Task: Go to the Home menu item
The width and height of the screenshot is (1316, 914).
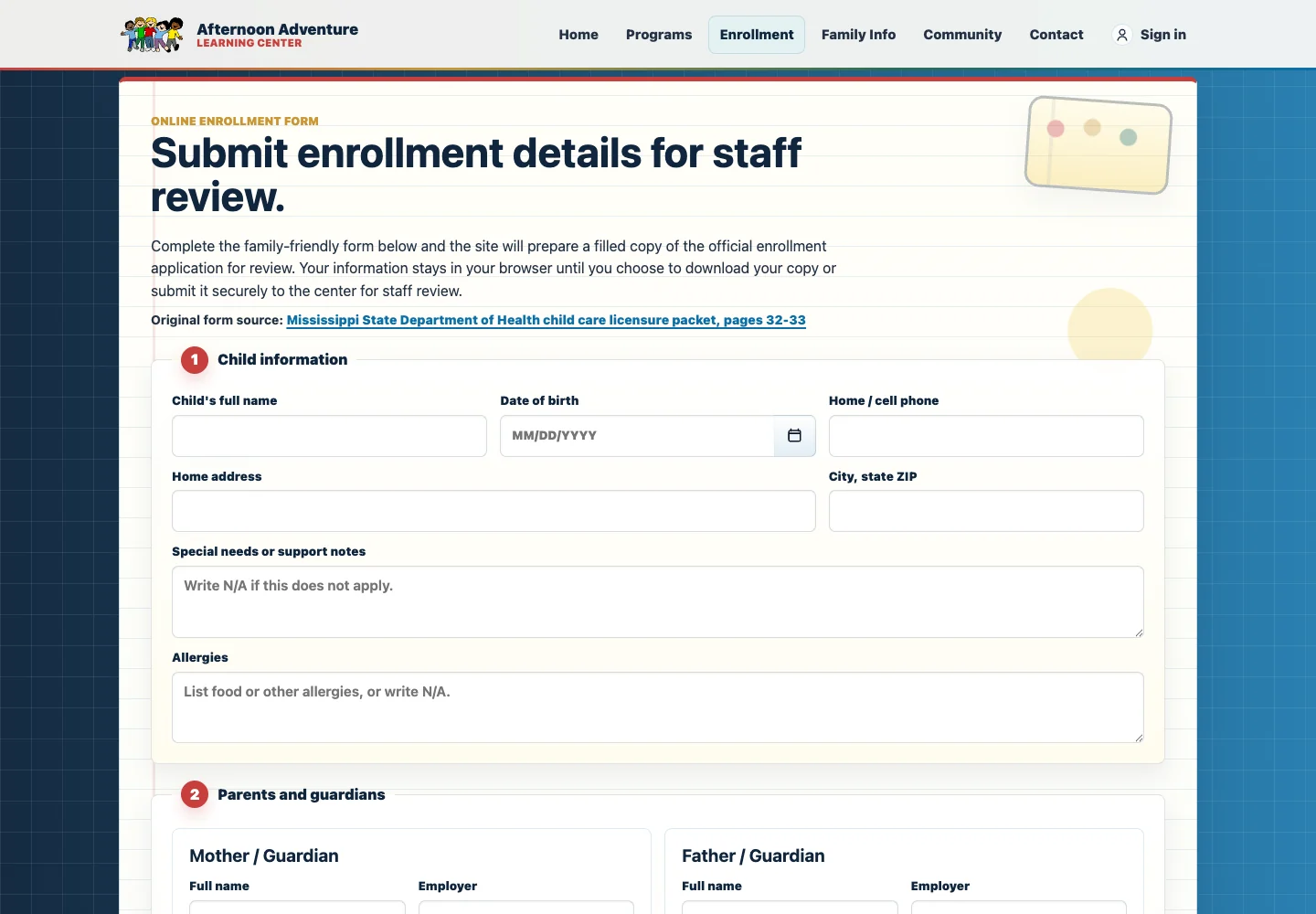Action: pyautogui.click(x=578, y=35)
